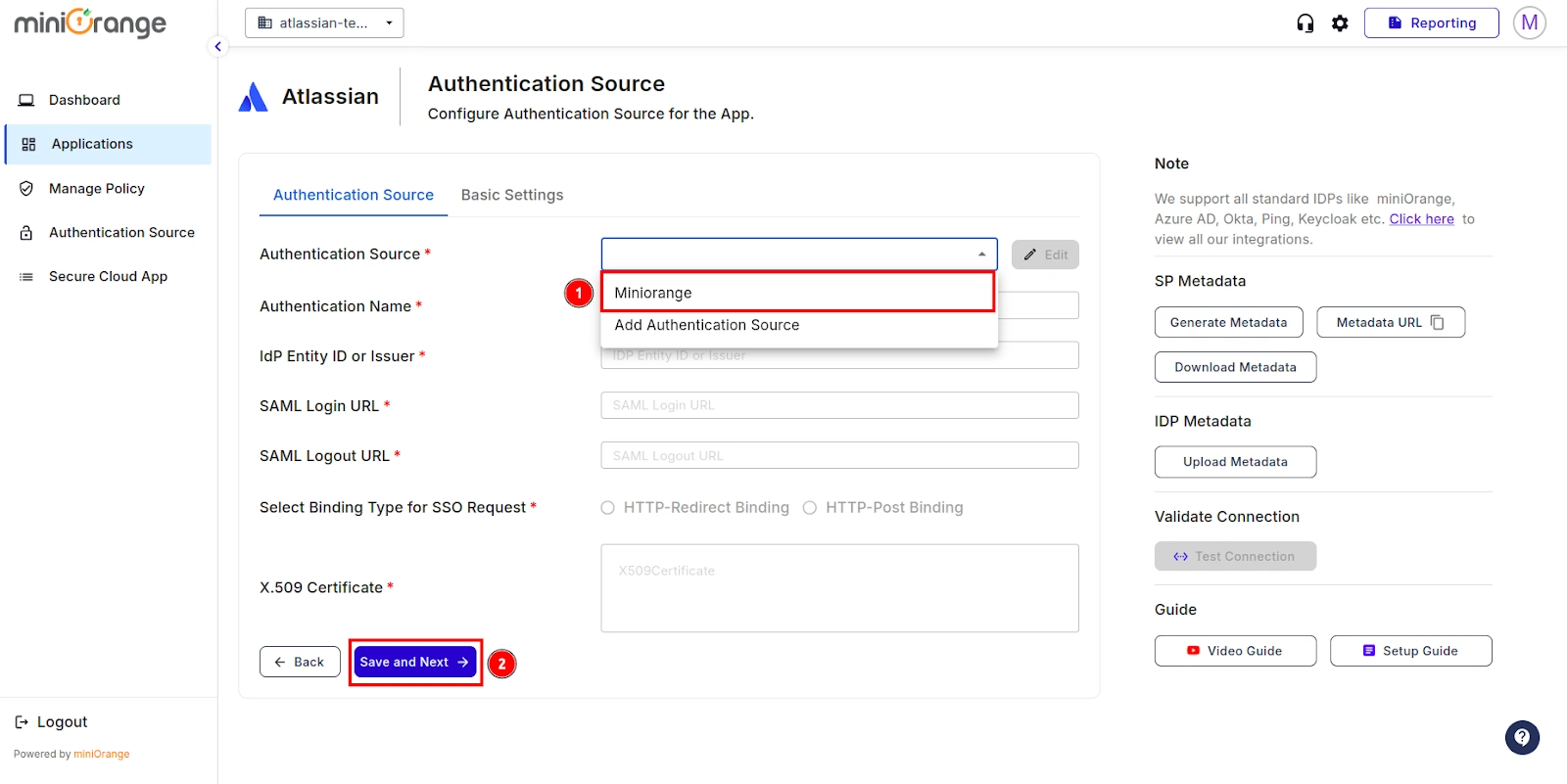Click the Logout arrow icon
1567x784 pixels.
(22, 722)
